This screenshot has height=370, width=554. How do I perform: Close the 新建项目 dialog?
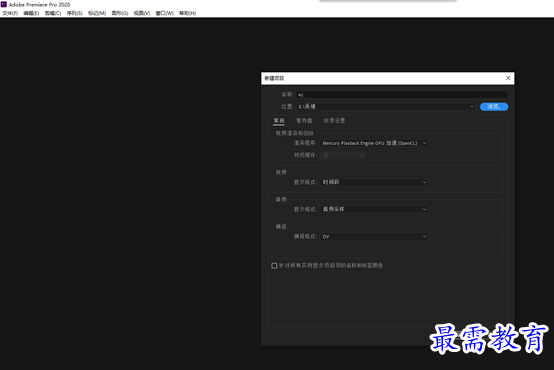(508, 78)
